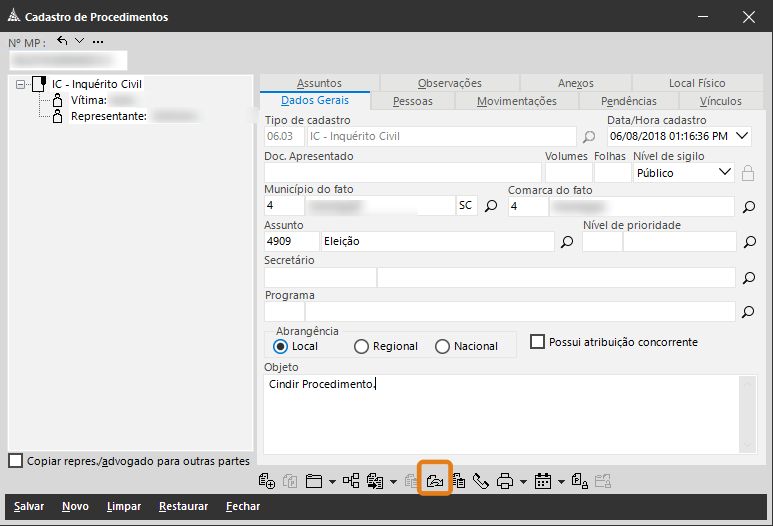
Task: Click the Doc. Apresentado input field
Action: pos(403,173)
